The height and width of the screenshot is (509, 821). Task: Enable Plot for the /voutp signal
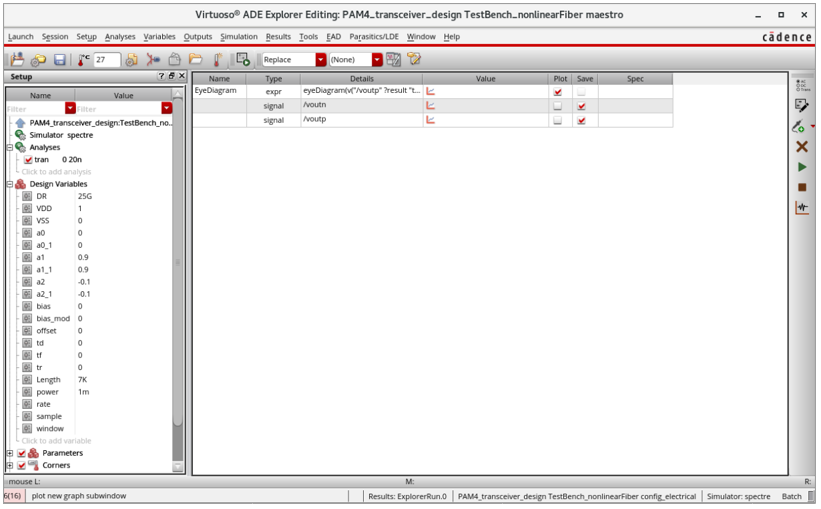coord(558,120)
